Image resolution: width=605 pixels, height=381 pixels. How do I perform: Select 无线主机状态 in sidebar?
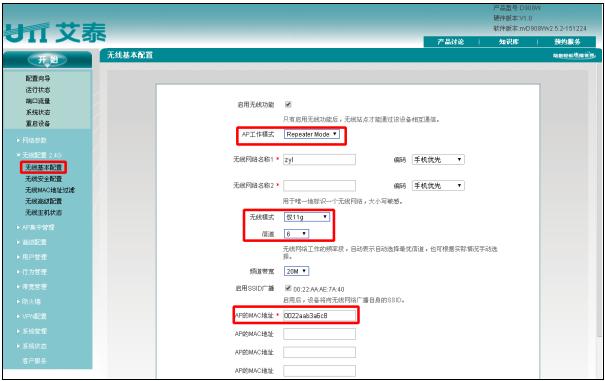point(44,212)
